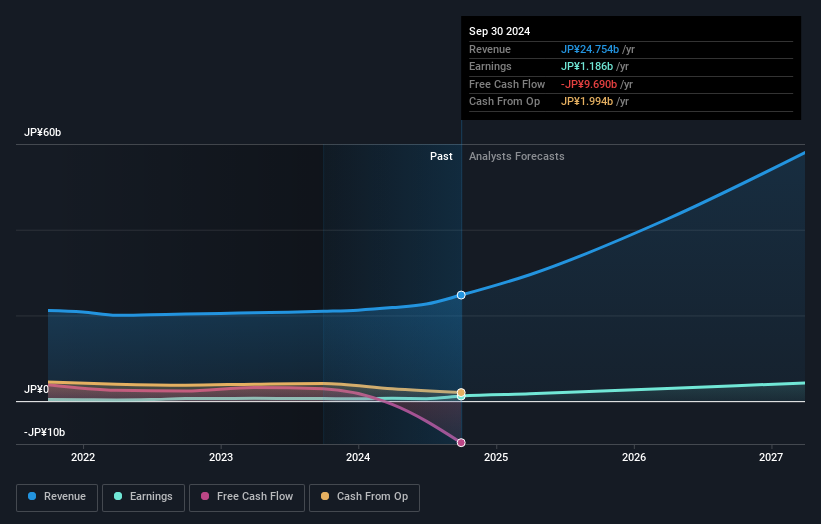This screenshot has height=524, width=821.
Task: Select the orange Cash From Op data point
Action: 461,393
